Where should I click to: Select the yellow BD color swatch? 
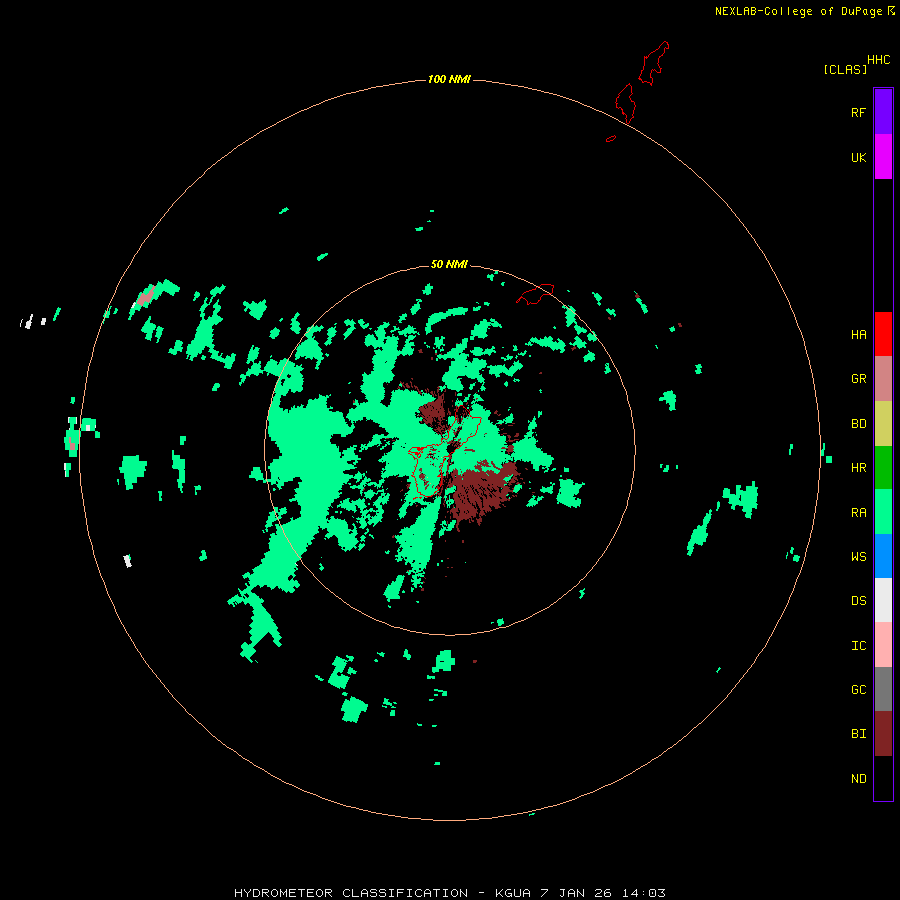coord(883,424)
